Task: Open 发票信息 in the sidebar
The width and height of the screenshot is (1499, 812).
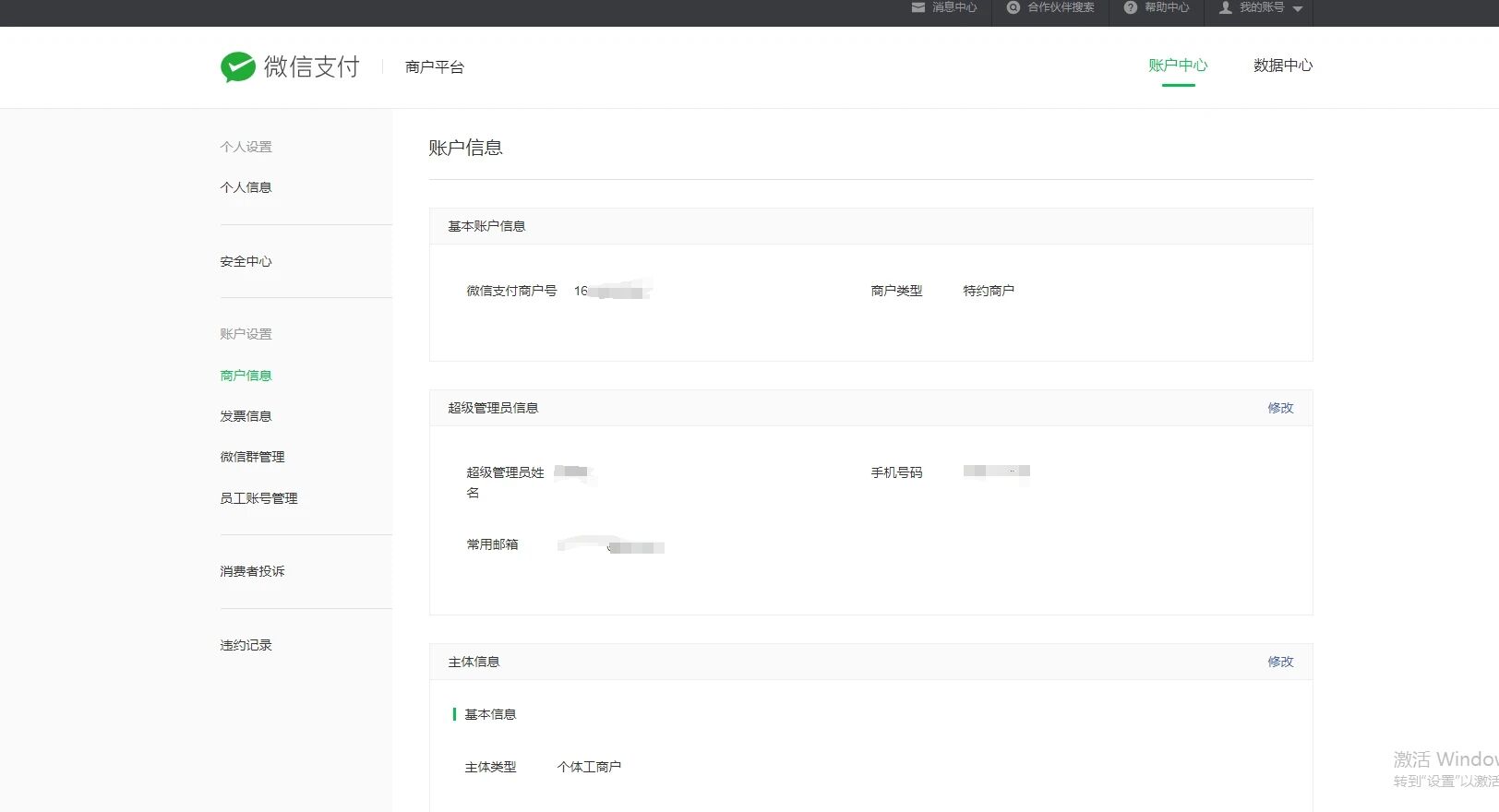Action: point(246,416)
